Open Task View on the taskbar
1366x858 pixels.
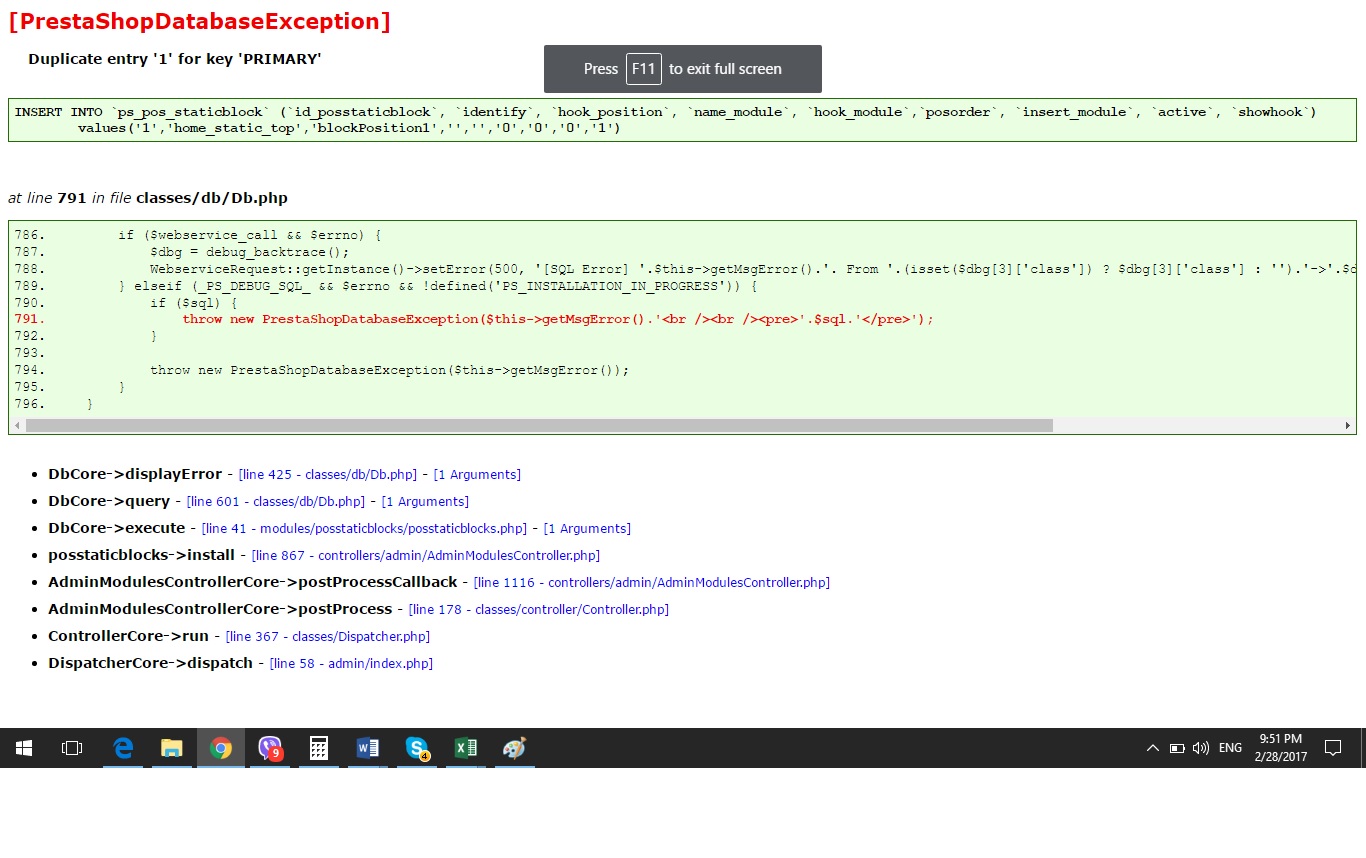72,748
